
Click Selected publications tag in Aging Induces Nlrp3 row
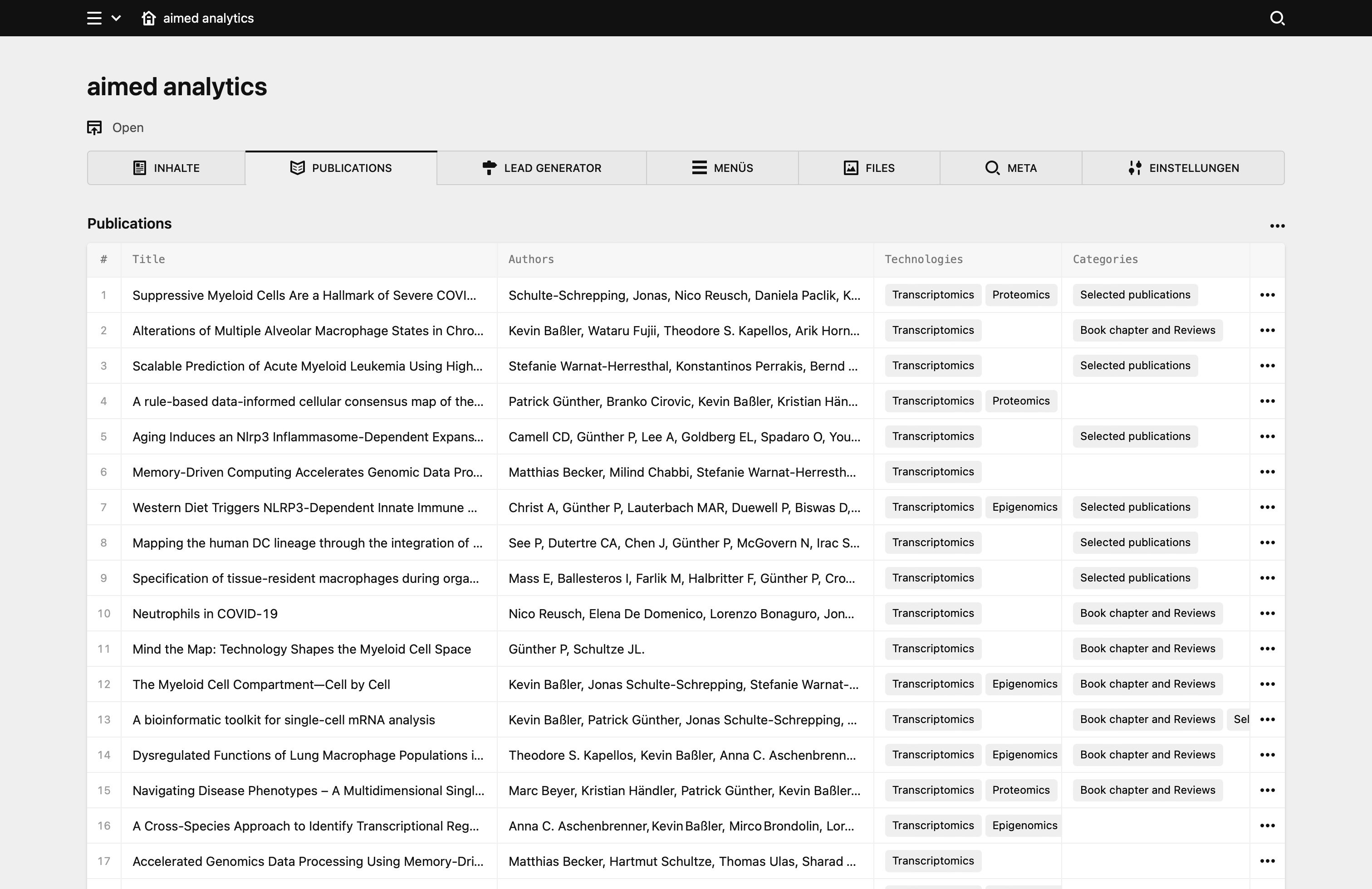tap(1135, 436)
